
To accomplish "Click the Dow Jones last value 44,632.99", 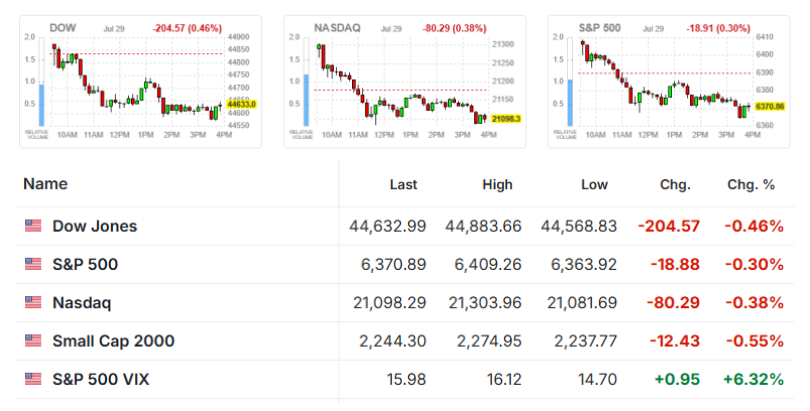I will (x=387, y=226).
